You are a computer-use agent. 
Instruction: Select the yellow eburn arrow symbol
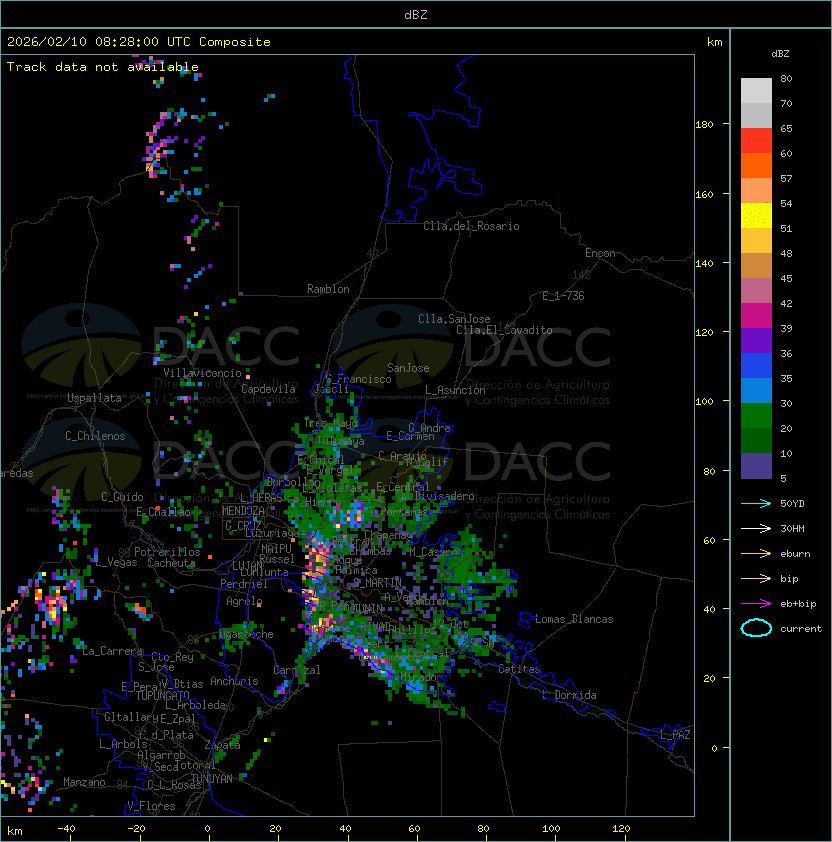click(756, 554)
